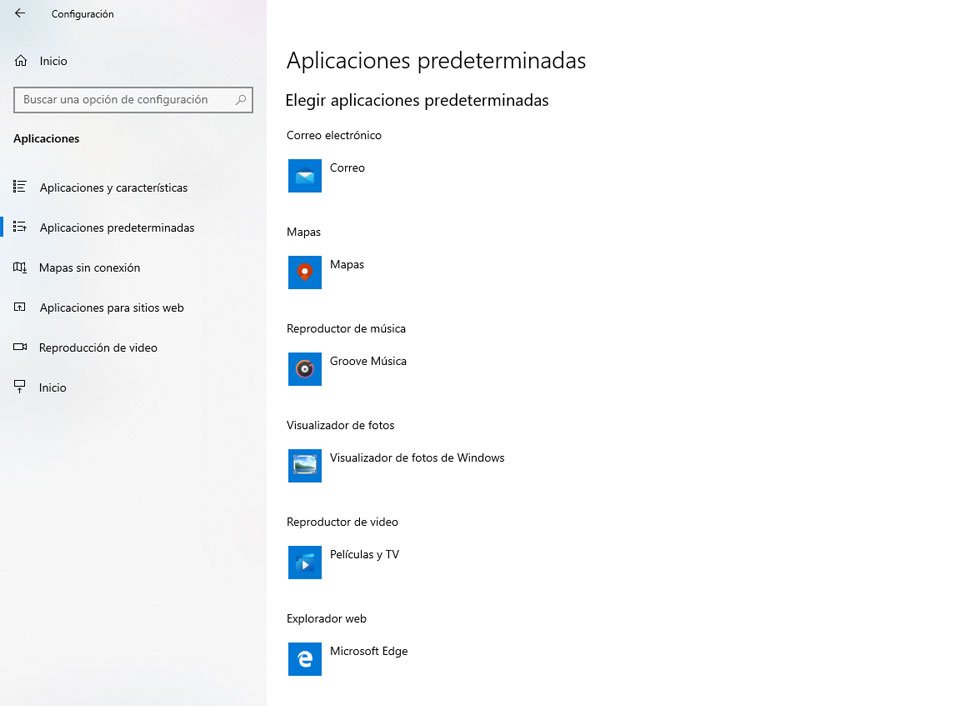Click the Correo electrónico label
Image resolution: width=970 pixels, height=706 pixels.
(x=334, y=135)
